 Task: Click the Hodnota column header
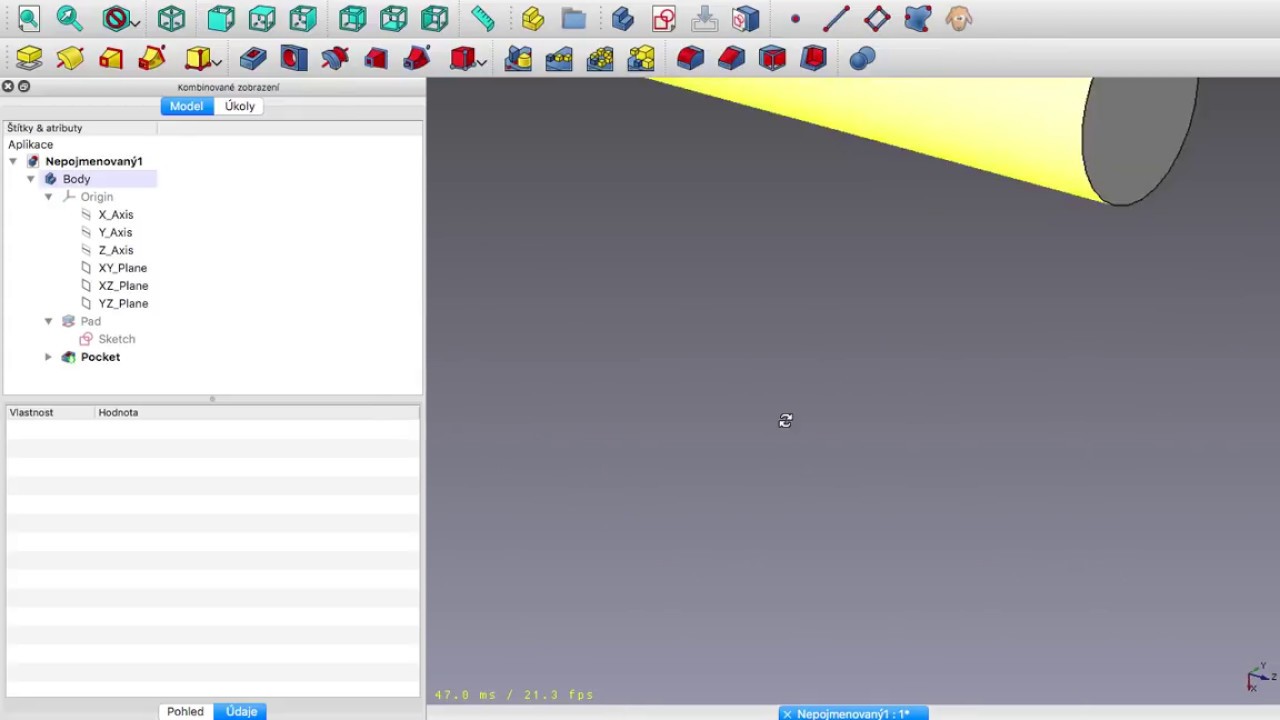[x=257, y=412]
